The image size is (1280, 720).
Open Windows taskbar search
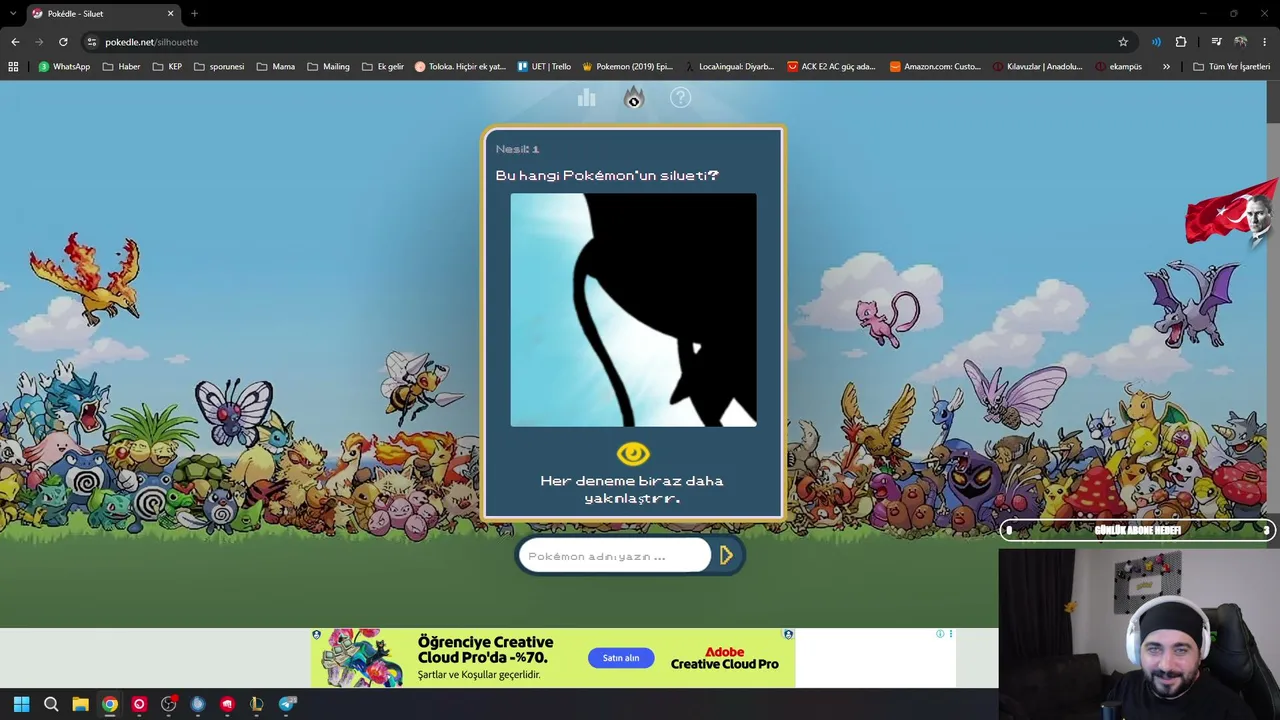point(51,704)
